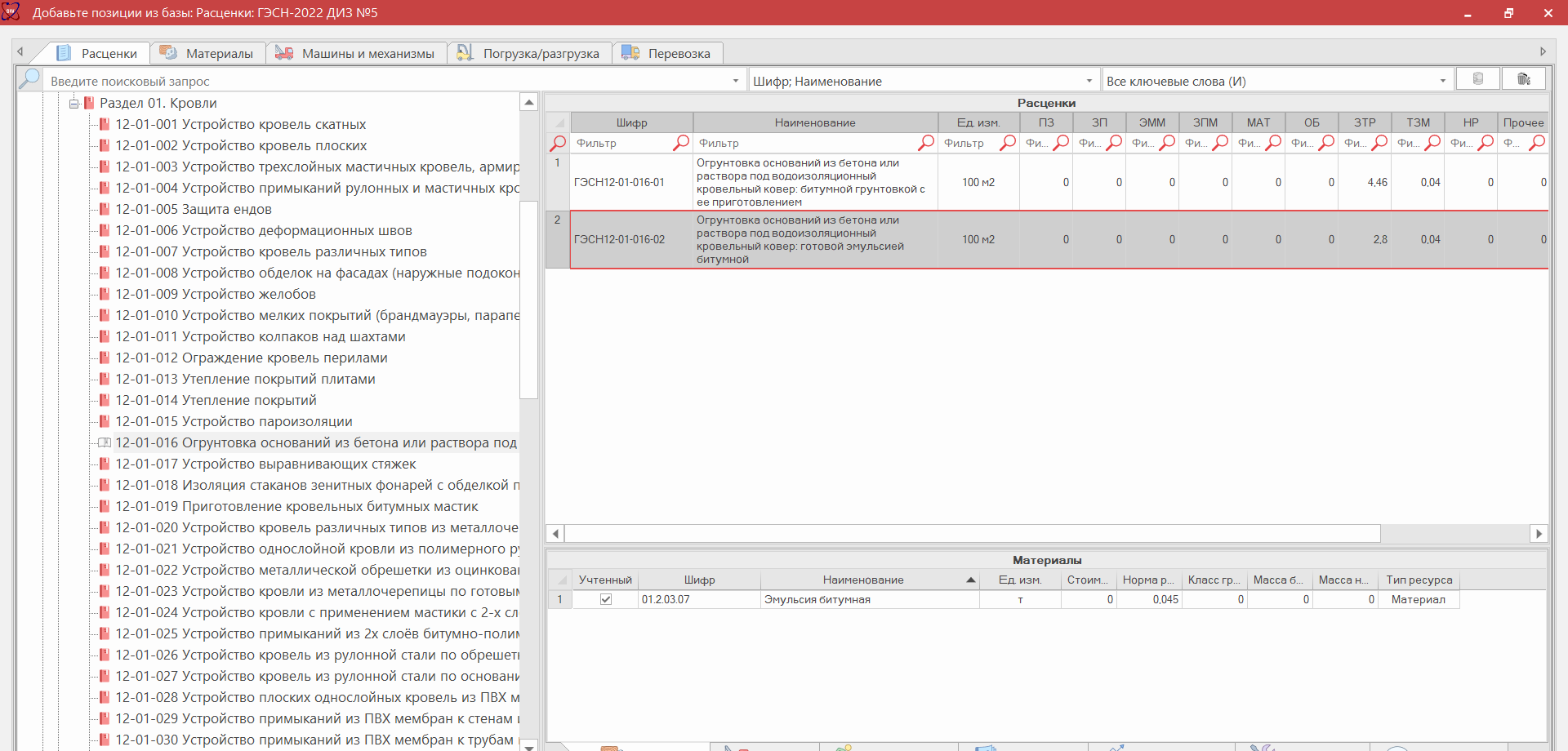Viewport: 1568px width, 751px height.
Task: Click the magnifier in ЗПМ filter cell
Action: click(1221, 142)
